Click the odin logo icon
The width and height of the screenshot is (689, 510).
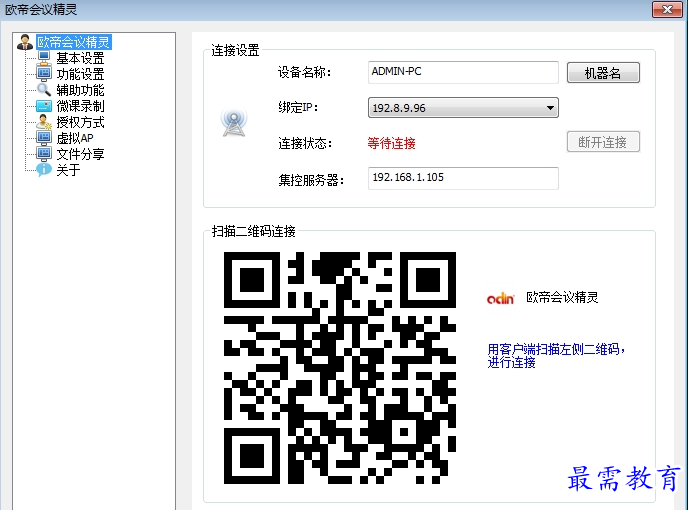click(500, 299)
